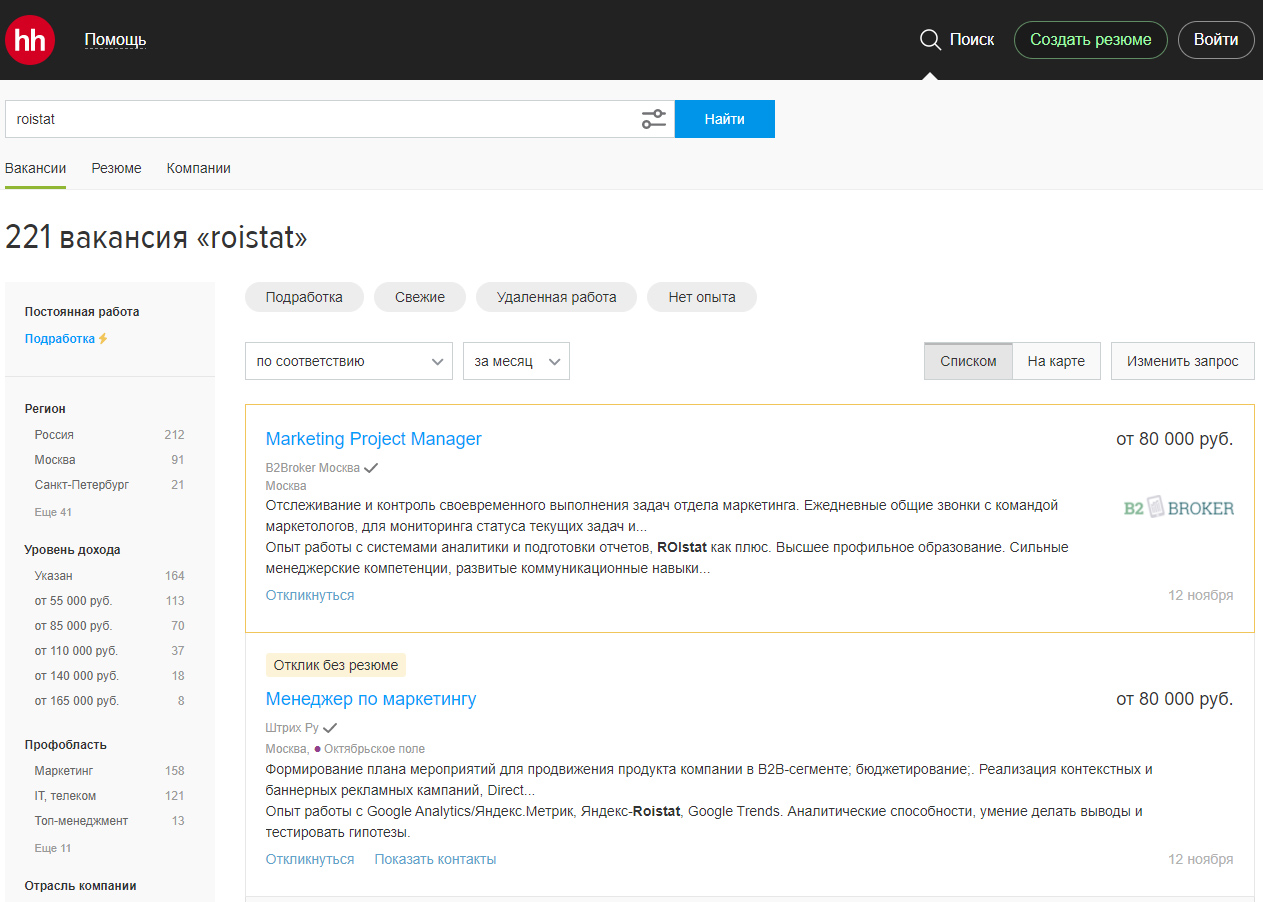
Task: Switch to На карте map view
Action: (1056, 361)
